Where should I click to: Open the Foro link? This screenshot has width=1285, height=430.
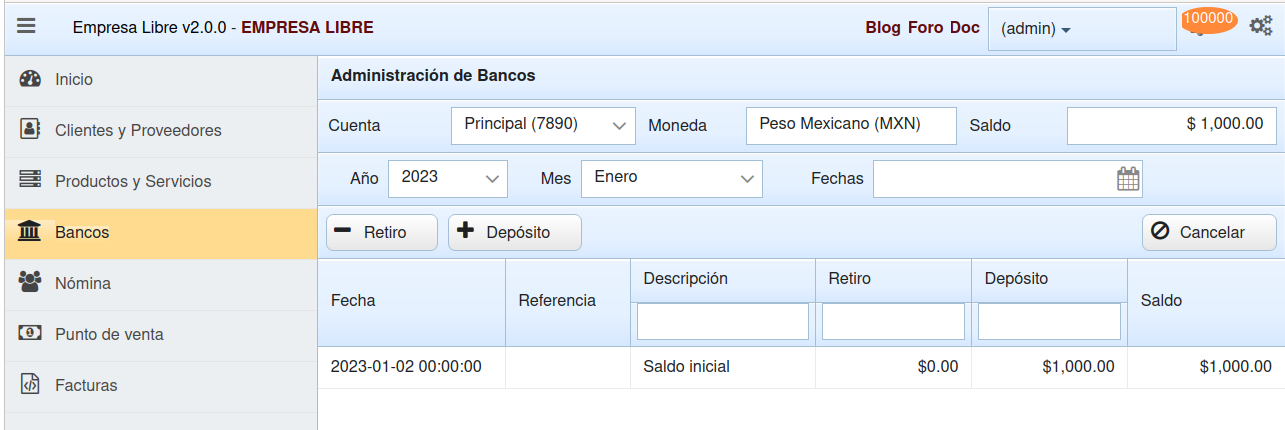coord(925,28)
